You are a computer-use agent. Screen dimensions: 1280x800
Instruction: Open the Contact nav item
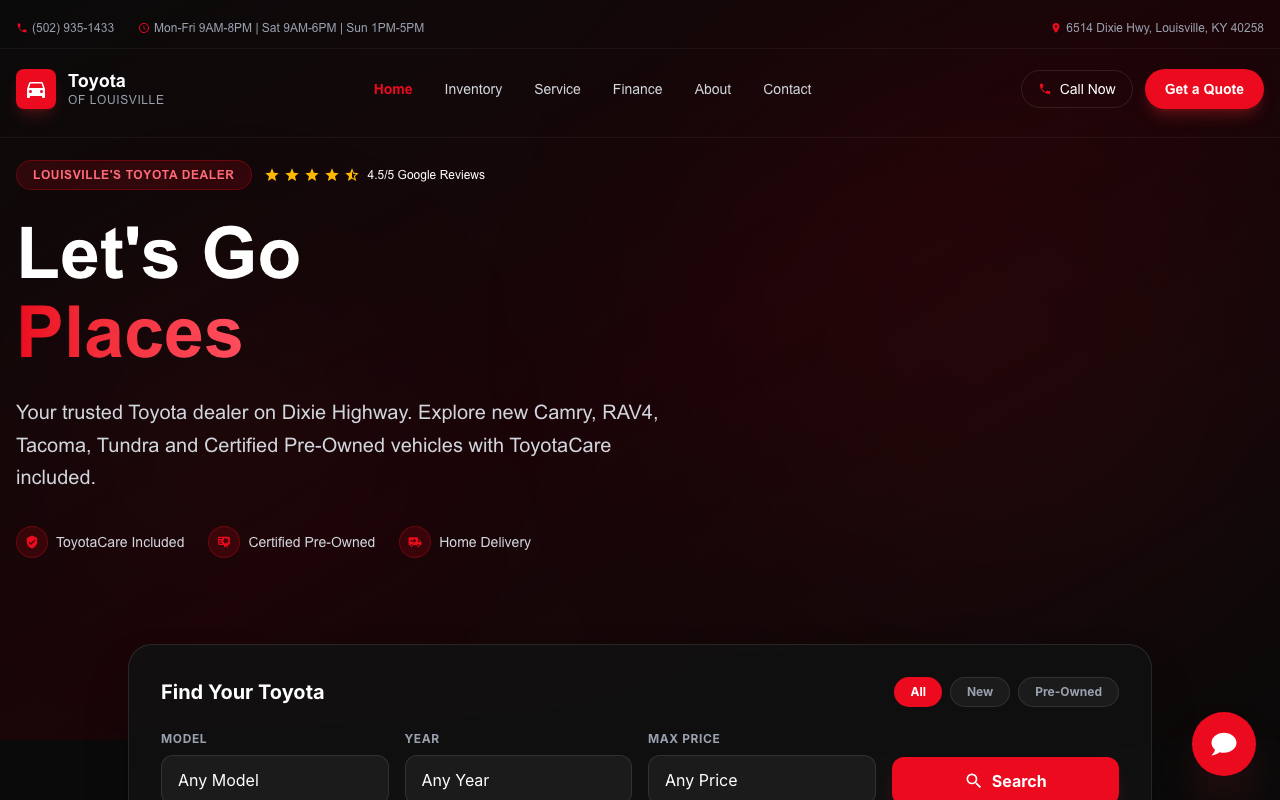point(787,89)
